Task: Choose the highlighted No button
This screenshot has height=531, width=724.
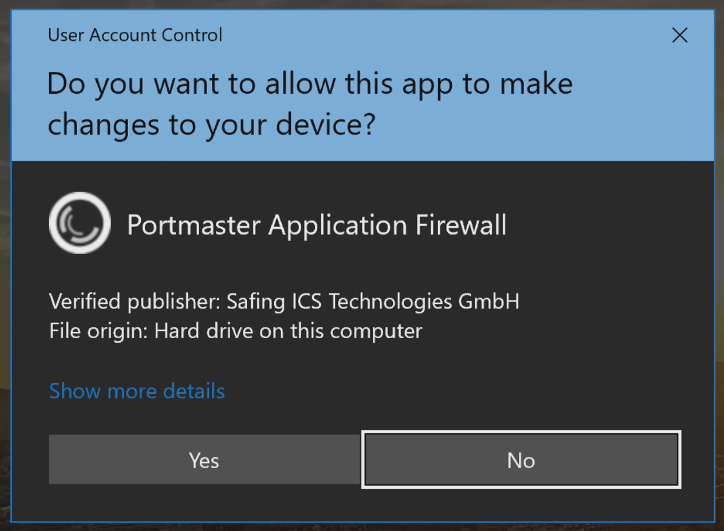Action: (x=521, y=459)
